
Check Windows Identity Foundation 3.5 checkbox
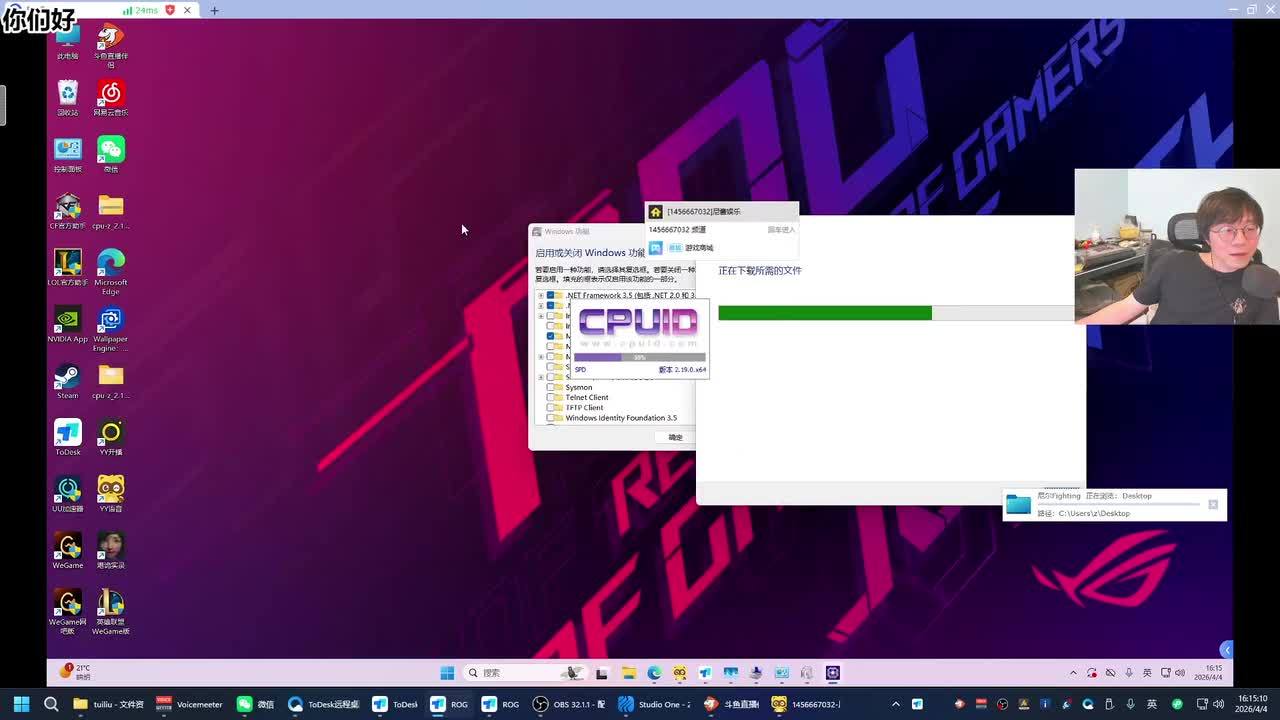click(x=550, y=418)
